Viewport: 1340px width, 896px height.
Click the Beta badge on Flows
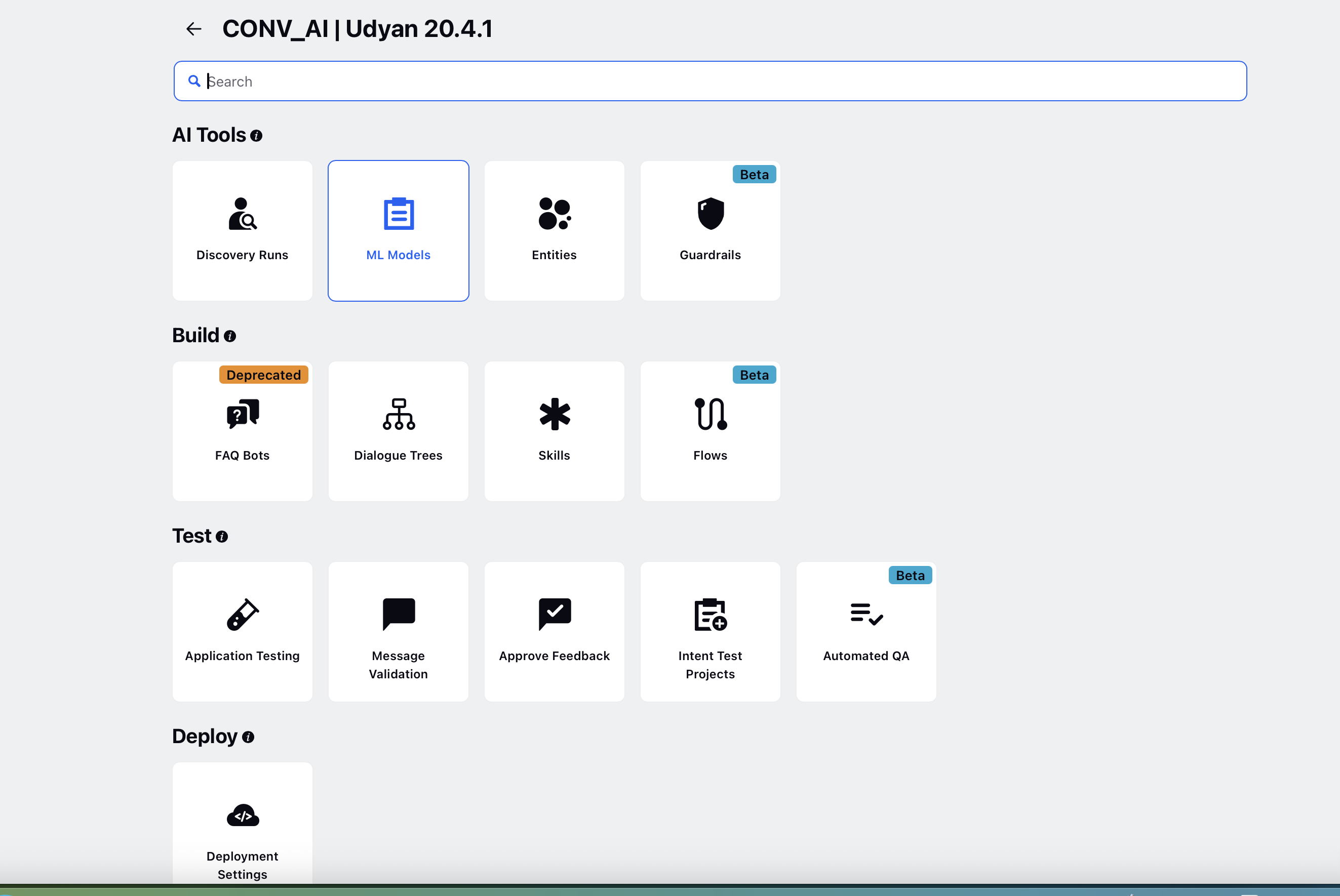[x=755, y=375]
